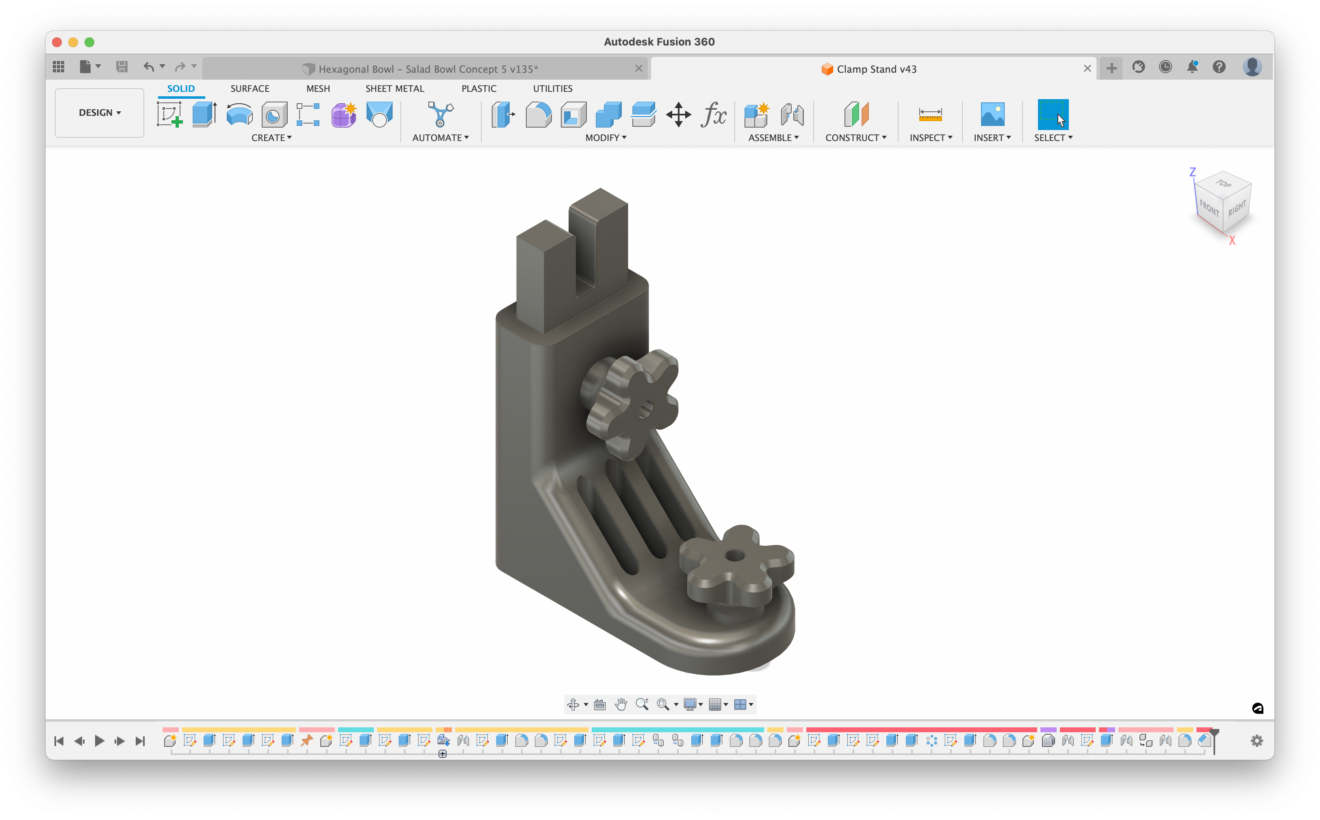This screenshot has height=820, width=1320.
Task: Open the Create dropdown menu
Action: click(x=271, y=137)
